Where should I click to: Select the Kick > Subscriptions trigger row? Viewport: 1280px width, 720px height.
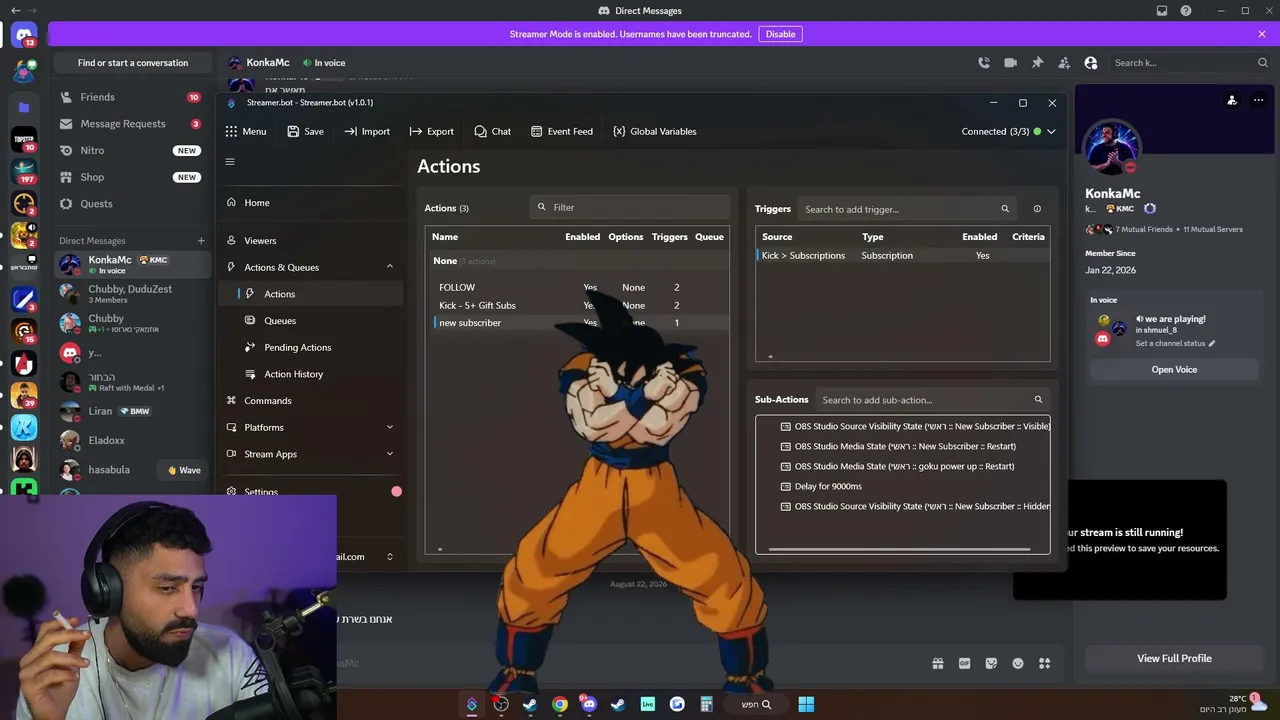click(903, 256)
